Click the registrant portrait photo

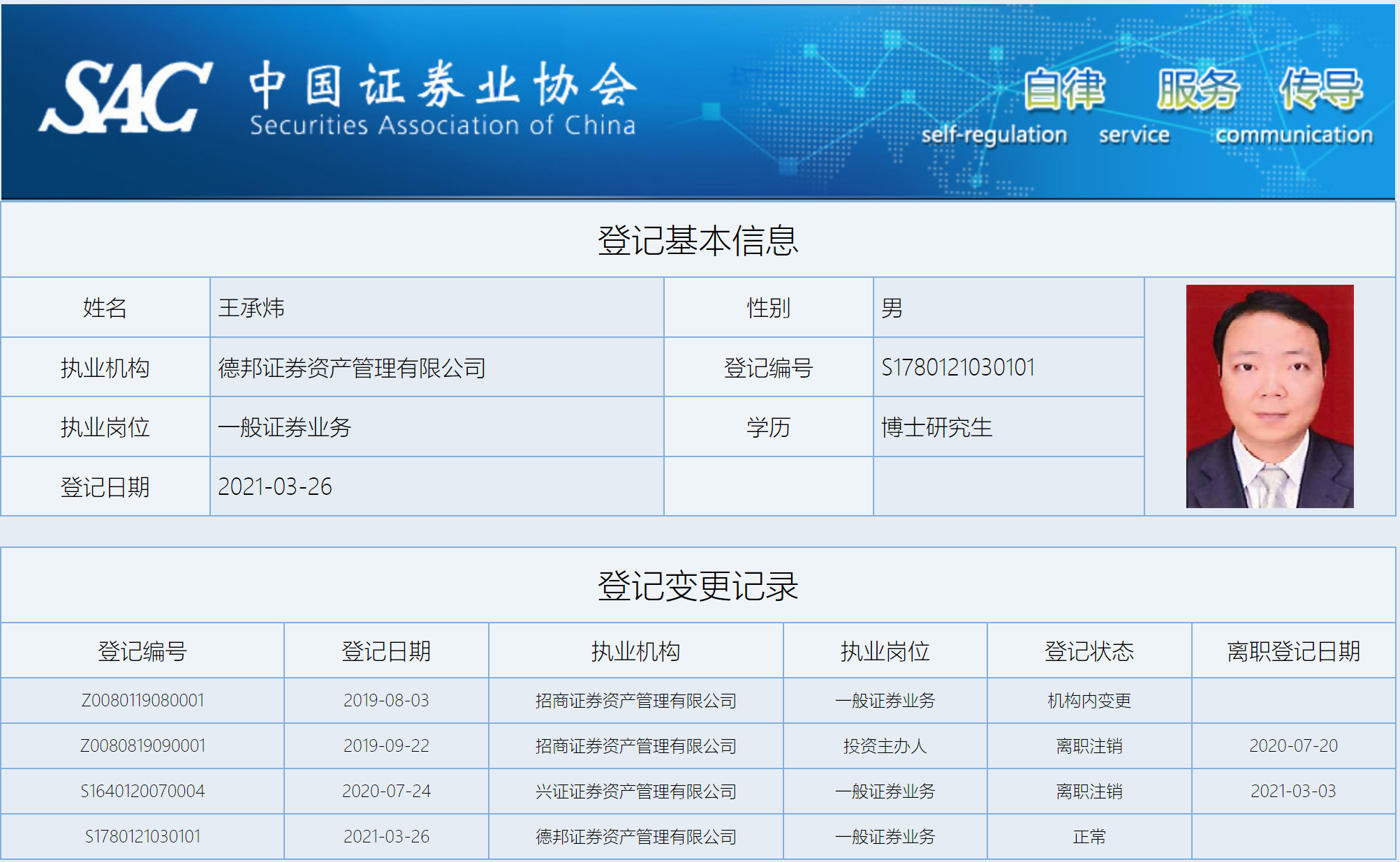pyautogui.click(x=1269, y=396)
